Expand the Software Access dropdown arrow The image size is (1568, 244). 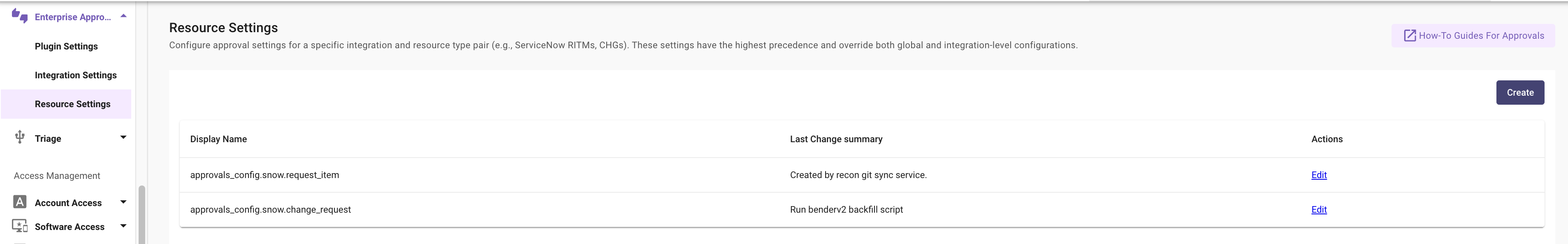(123, 226)
